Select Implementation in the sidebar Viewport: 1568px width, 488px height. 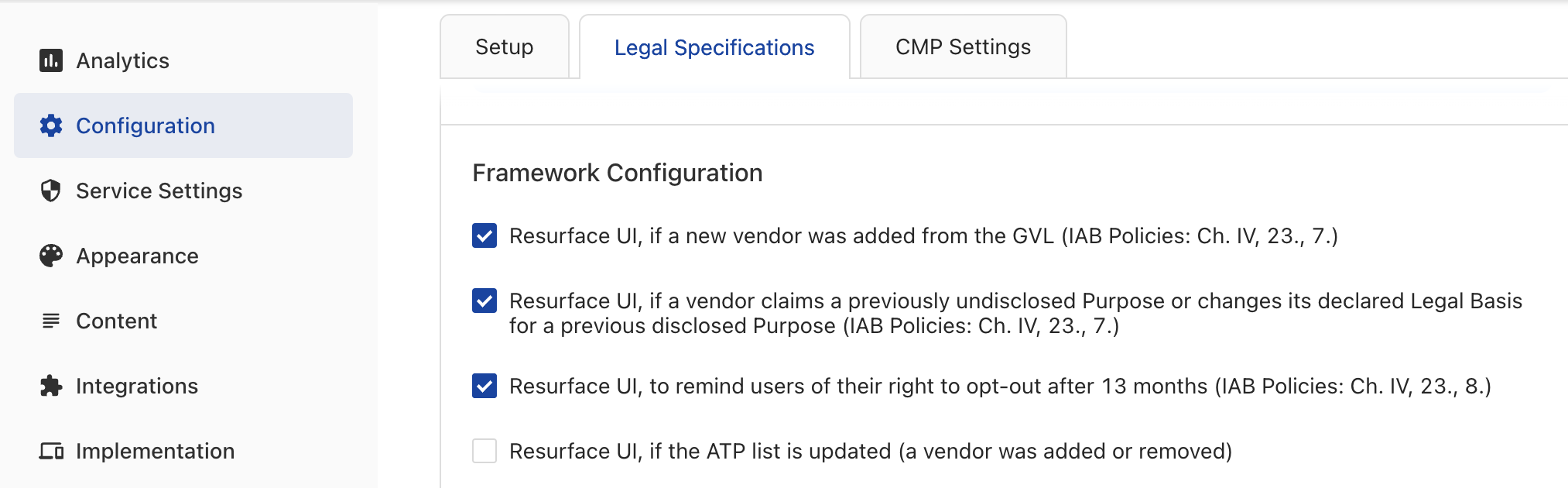coord(155,451)
